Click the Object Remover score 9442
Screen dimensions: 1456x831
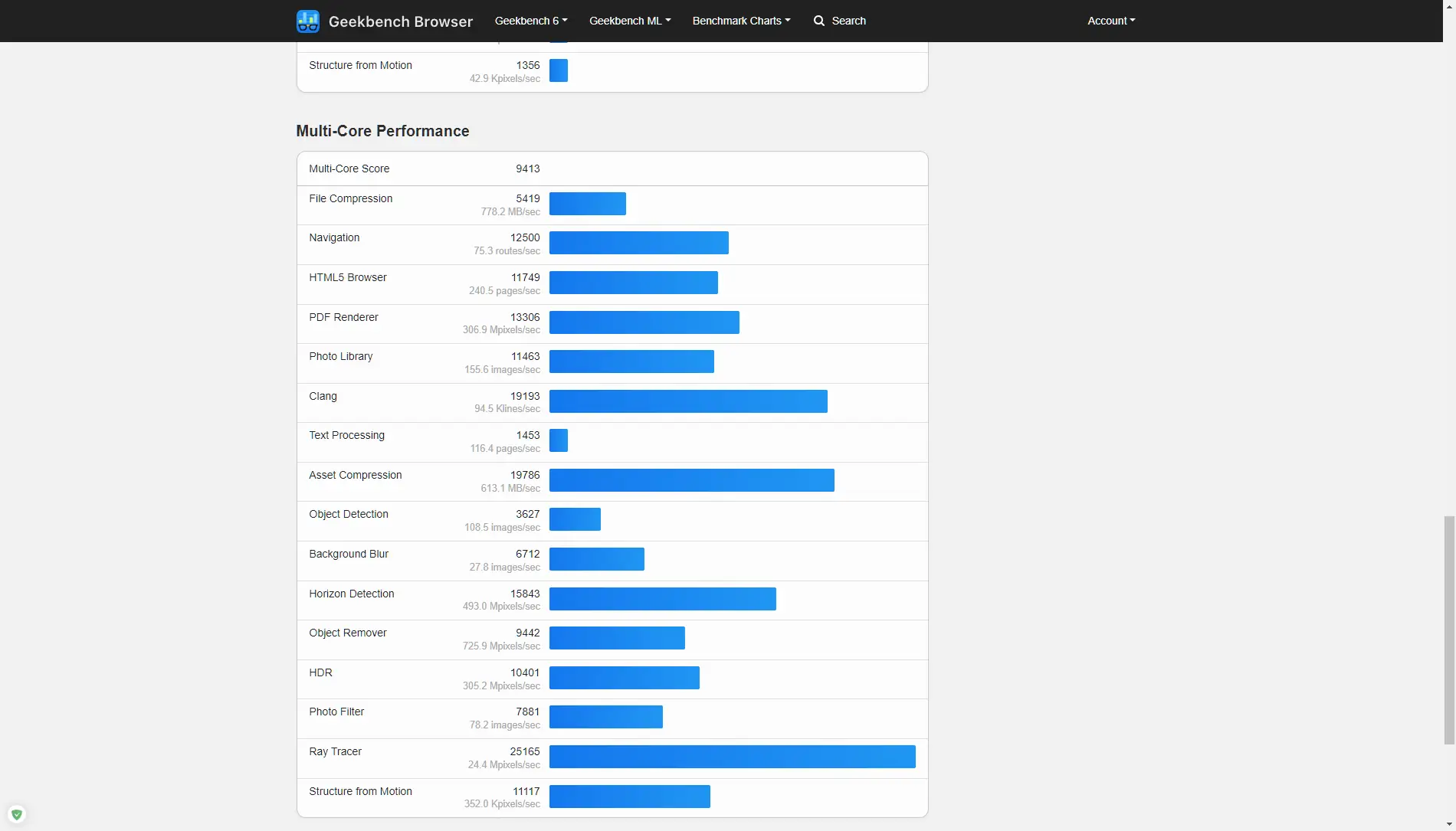tap(528, 633)
